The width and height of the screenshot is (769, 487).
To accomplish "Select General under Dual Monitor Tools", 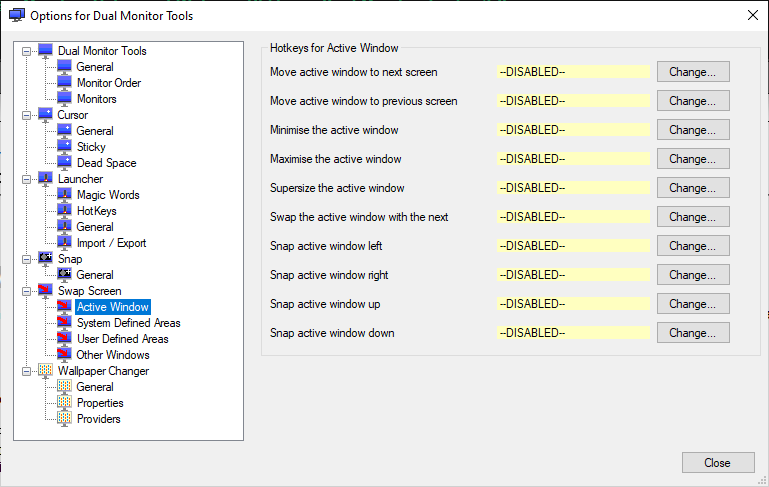I will pos(95,67).
